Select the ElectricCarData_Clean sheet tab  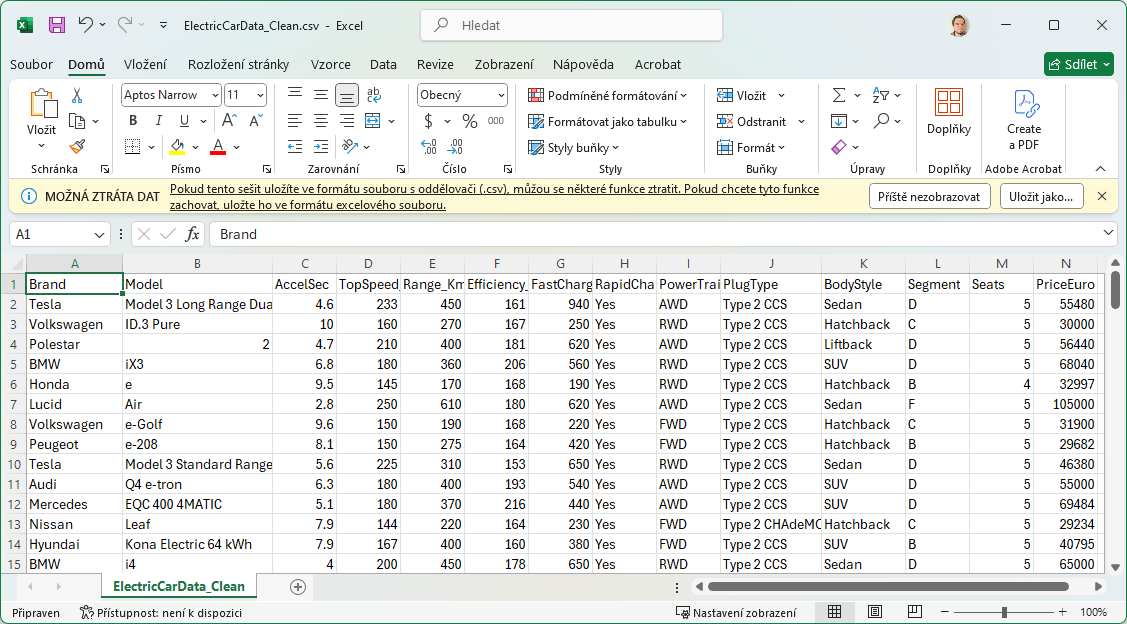(179, 587)
